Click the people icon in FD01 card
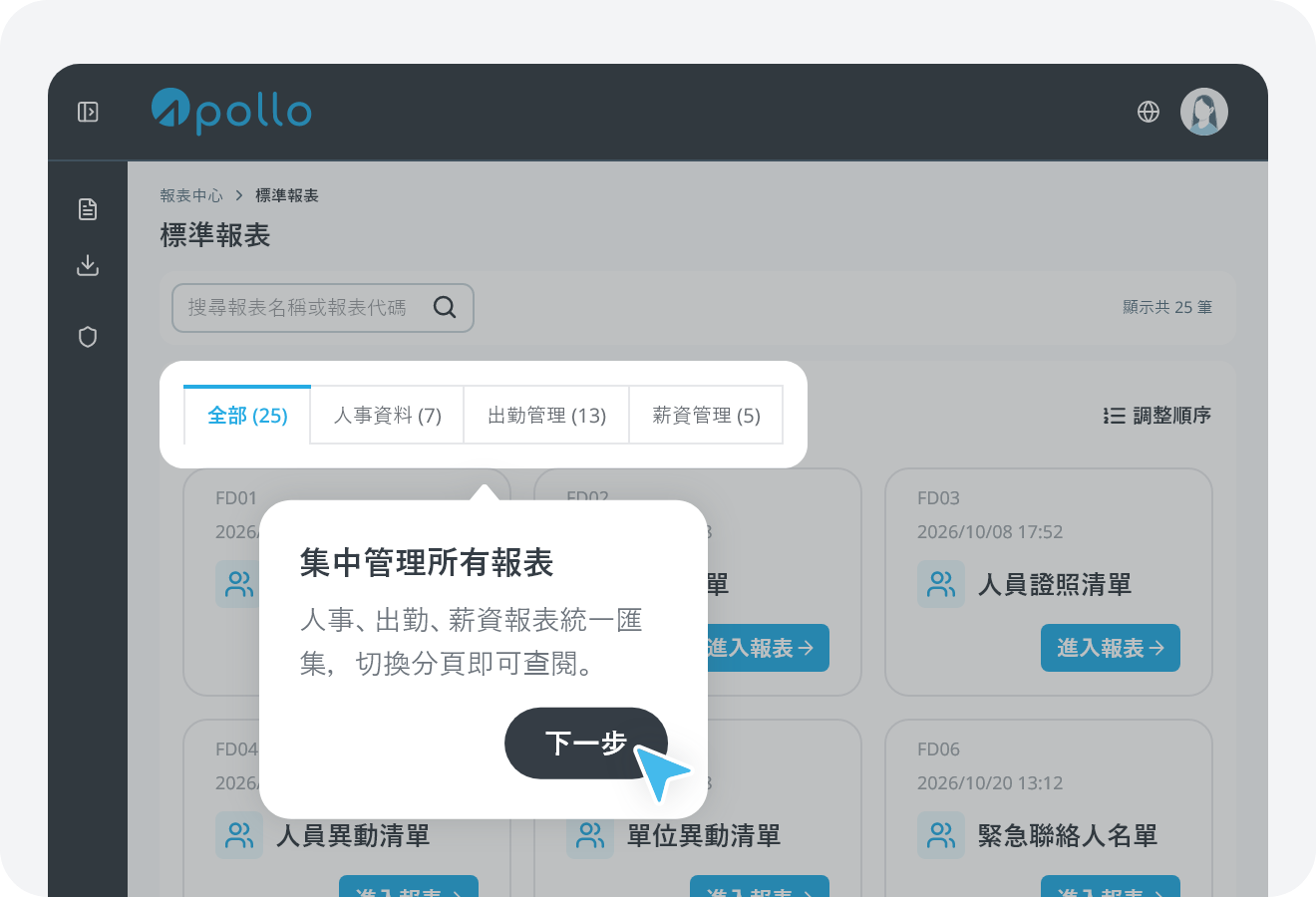This screenshot has width=1316, height=897. click(x=238, y=584)
